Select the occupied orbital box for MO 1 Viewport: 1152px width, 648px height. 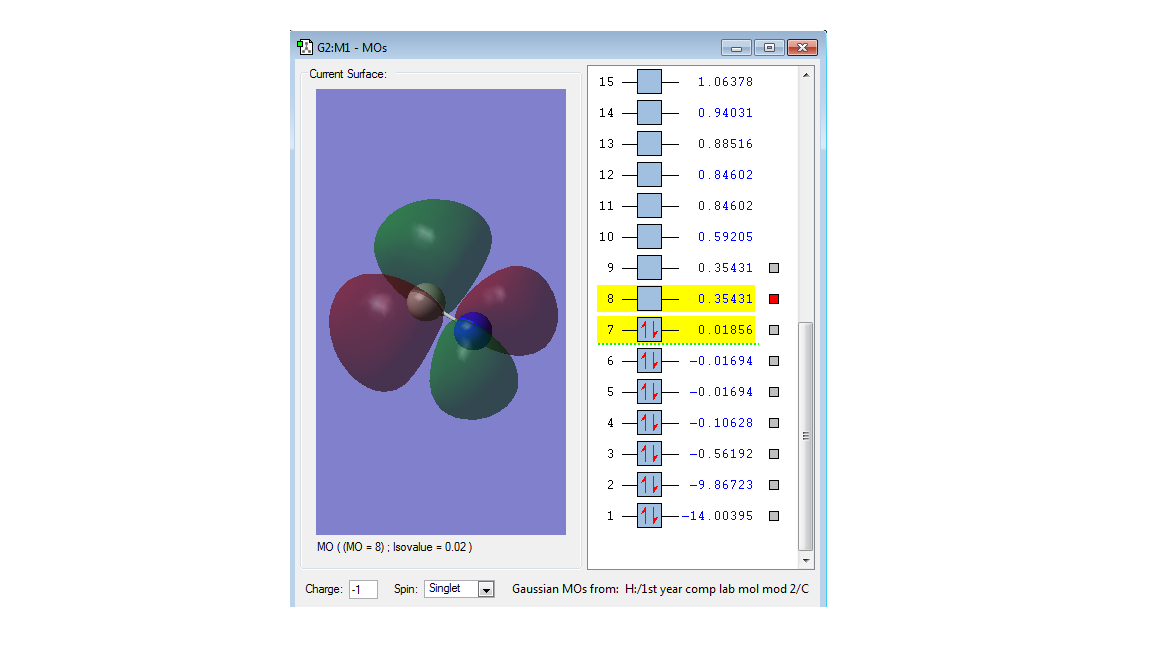click(x=649, y=516)
